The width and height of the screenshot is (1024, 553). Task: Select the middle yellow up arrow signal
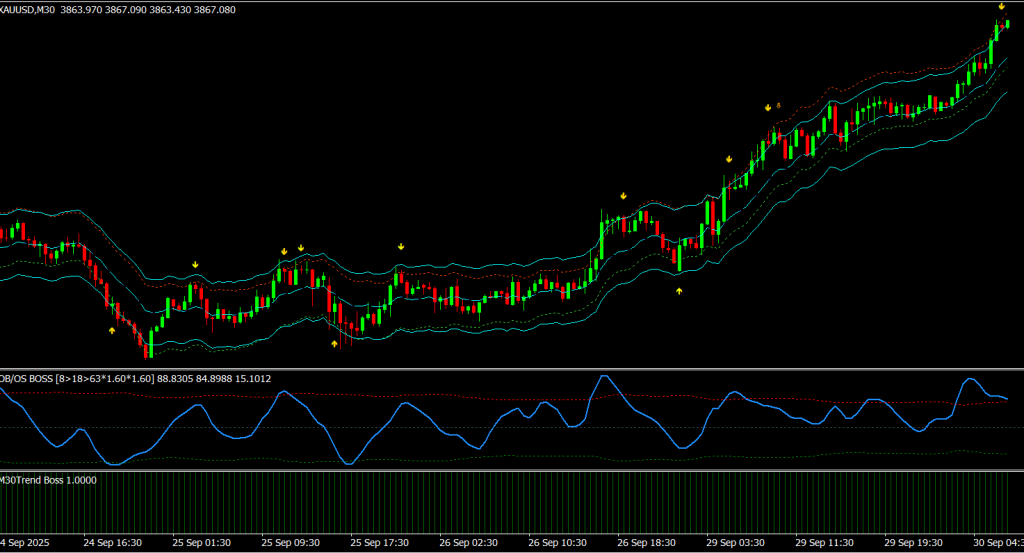click(x=334, y=343)
